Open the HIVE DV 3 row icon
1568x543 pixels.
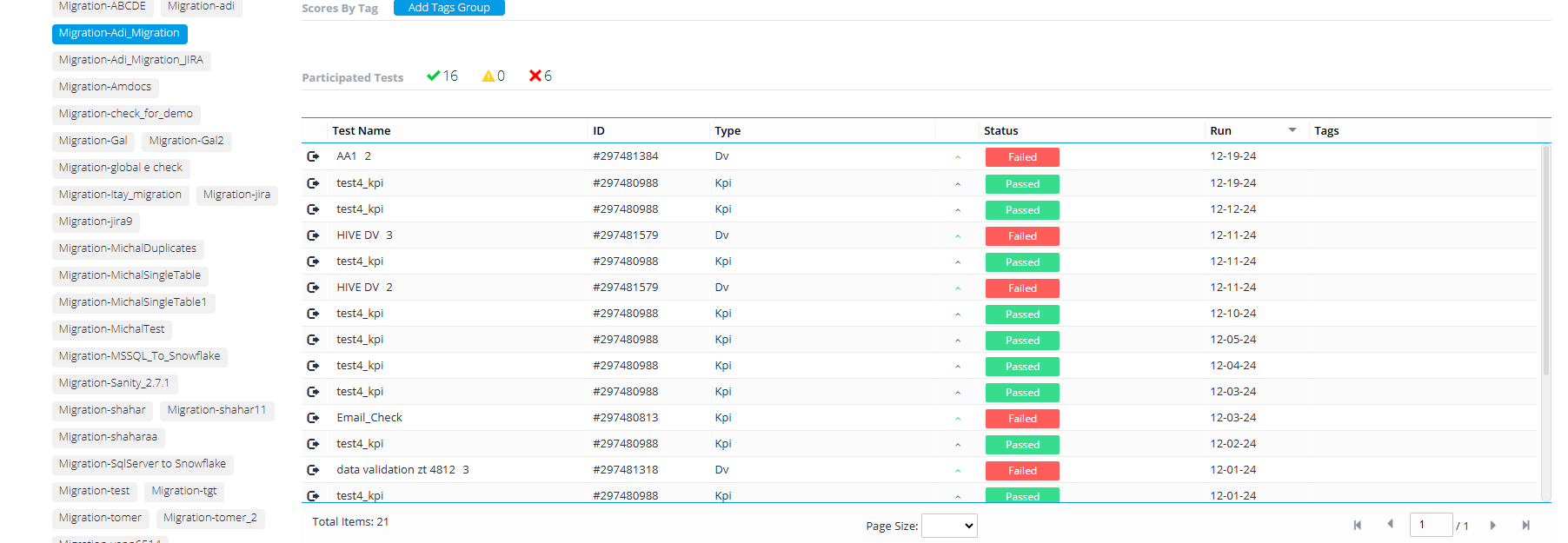point(313,235)
